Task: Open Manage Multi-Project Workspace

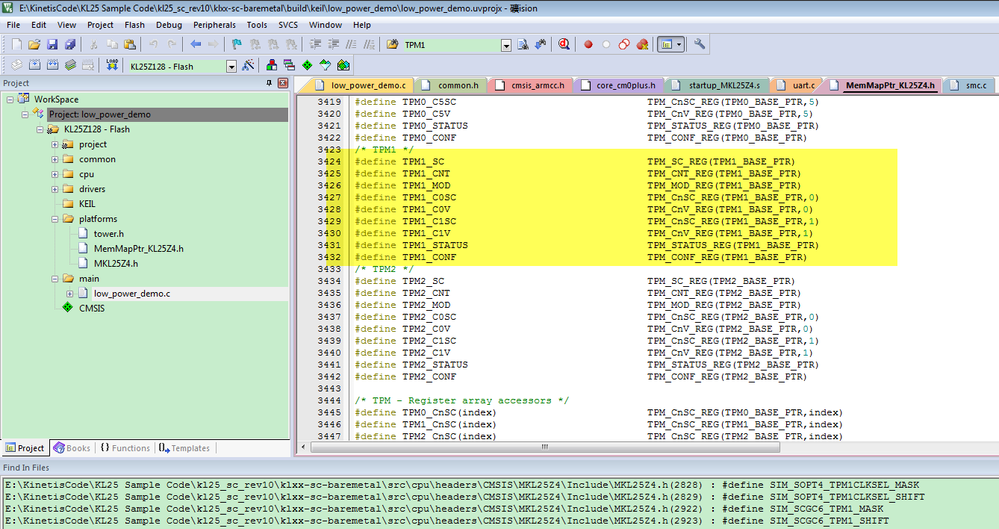Action: (289, 65)
